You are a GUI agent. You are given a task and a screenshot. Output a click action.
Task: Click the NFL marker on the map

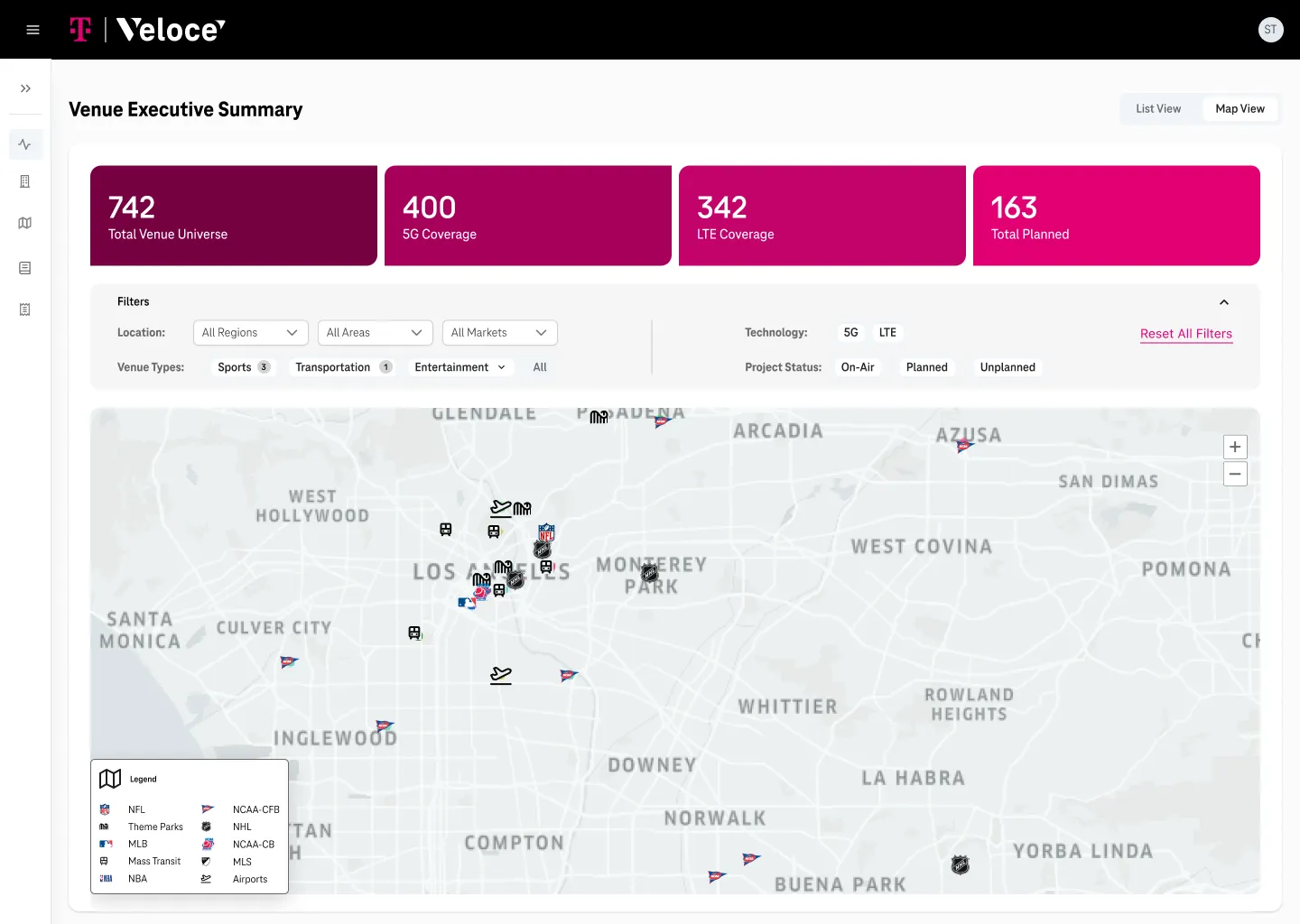[x=546, y=532]
